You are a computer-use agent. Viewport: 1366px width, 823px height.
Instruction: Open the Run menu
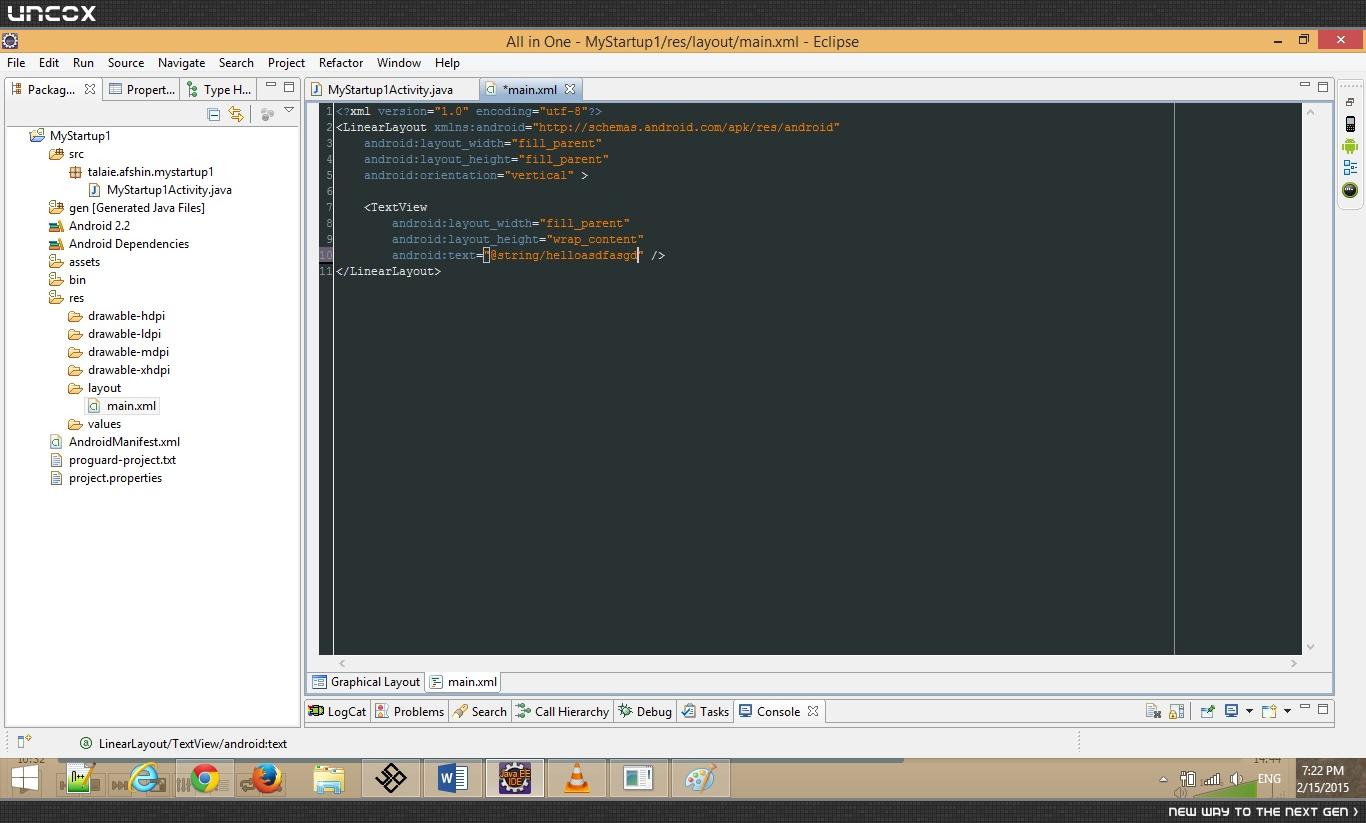(x=83, y=62)
